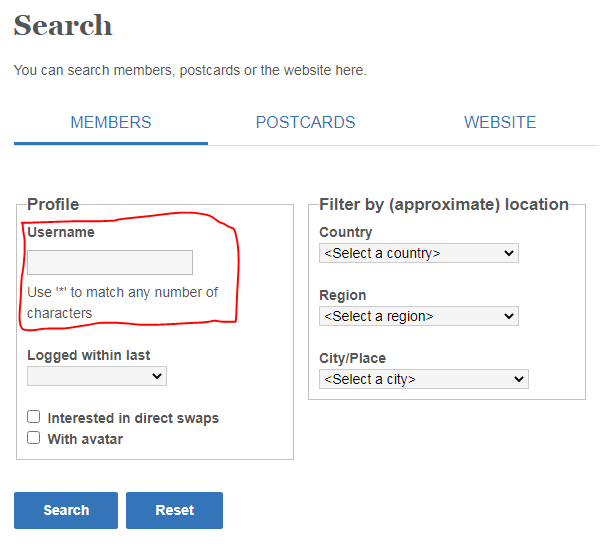Click the 'City/Place' label above the dropdown
612x558 pixels.
click(x=352, y=358)
